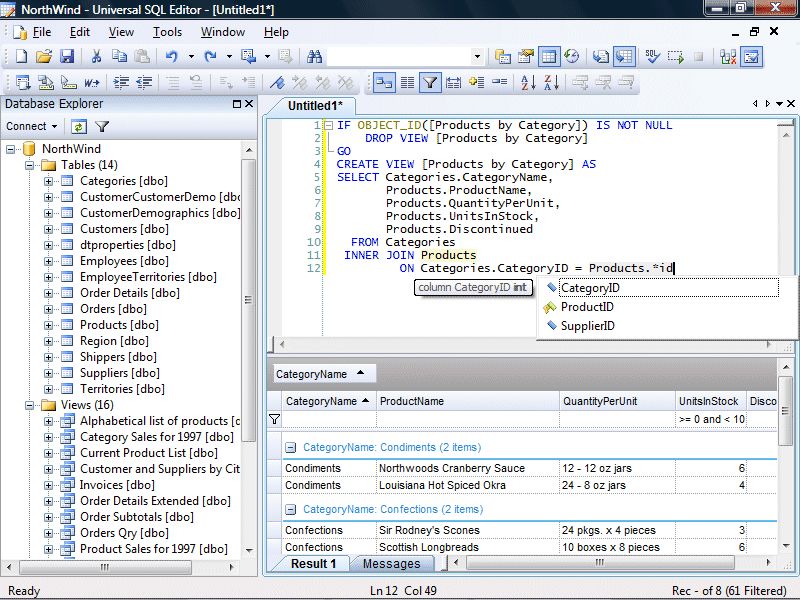Open the Tools menu

click(x=167, y=32)
